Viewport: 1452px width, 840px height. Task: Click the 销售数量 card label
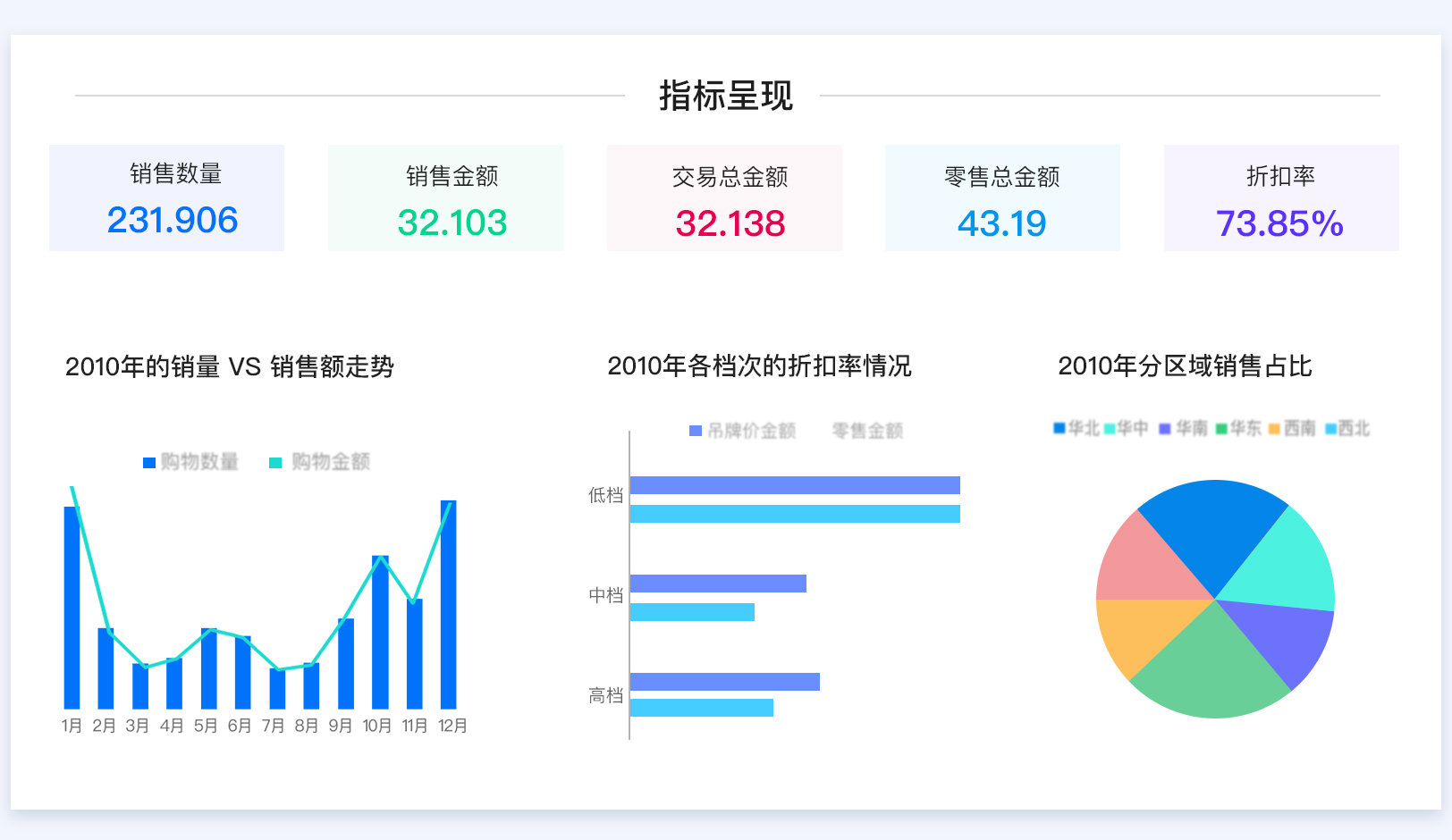click(176, 173)
